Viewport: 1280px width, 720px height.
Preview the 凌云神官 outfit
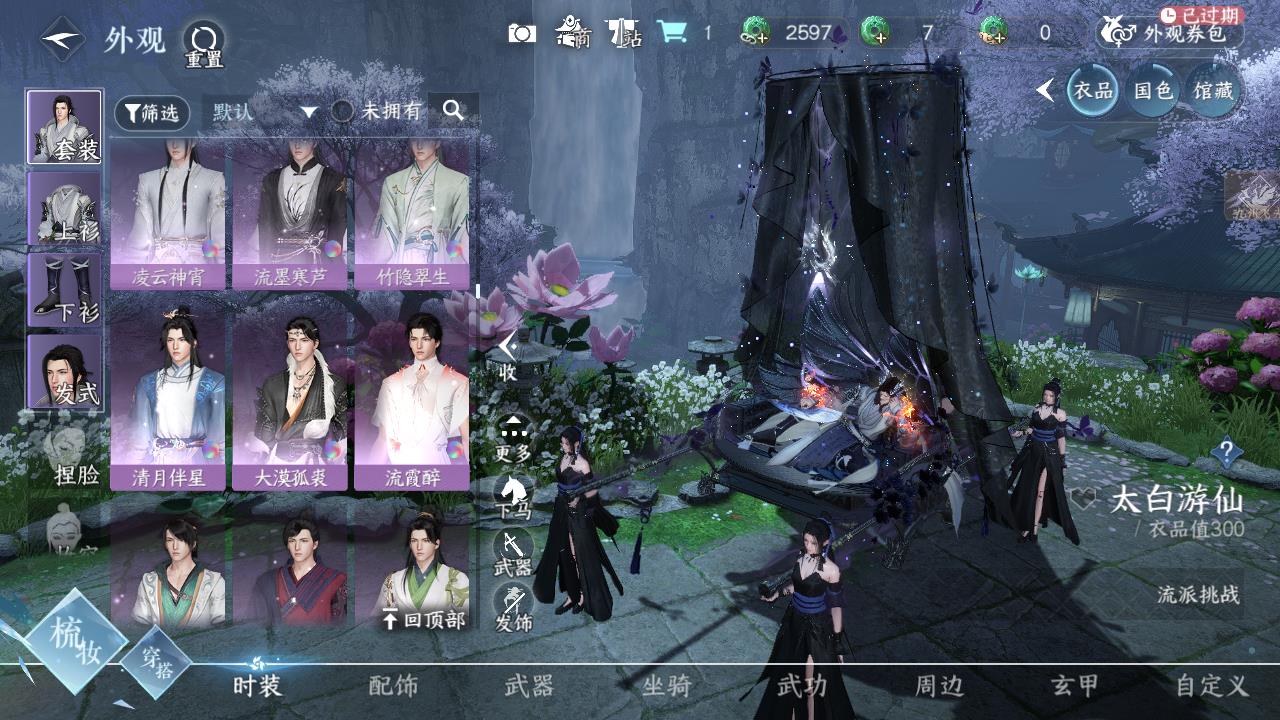tap(168, 214)
